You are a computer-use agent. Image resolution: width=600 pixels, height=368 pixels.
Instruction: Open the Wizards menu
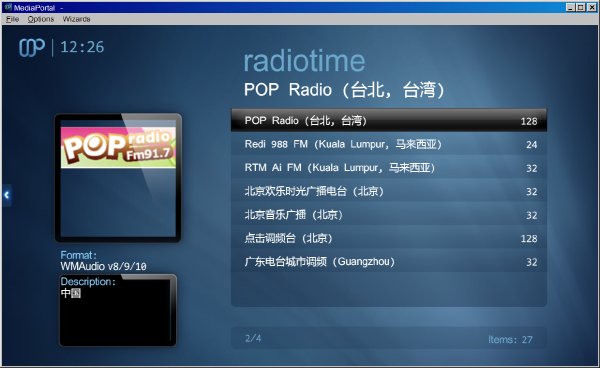coord(77,19)
